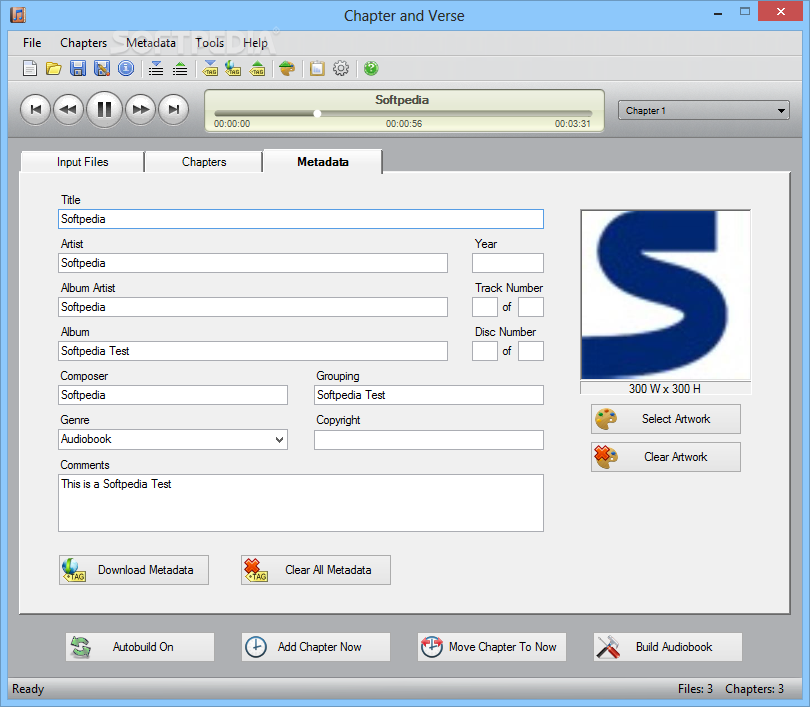Click the Move Chapter To Now button
The width and height of the screenshot is (810, 707).
click(x=492, y=647)
